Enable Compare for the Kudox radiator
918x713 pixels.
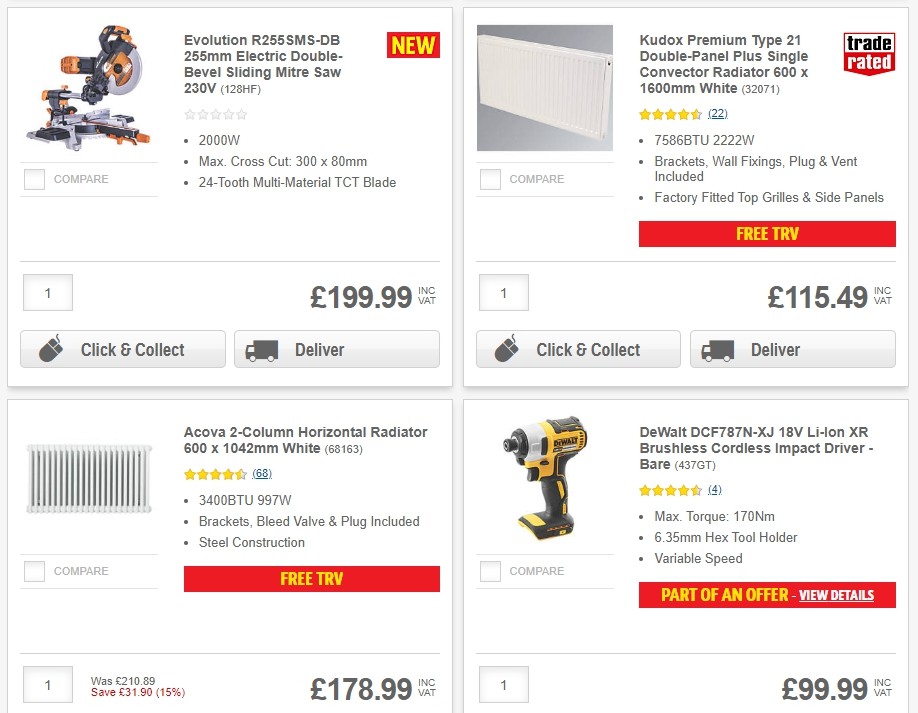489,178
